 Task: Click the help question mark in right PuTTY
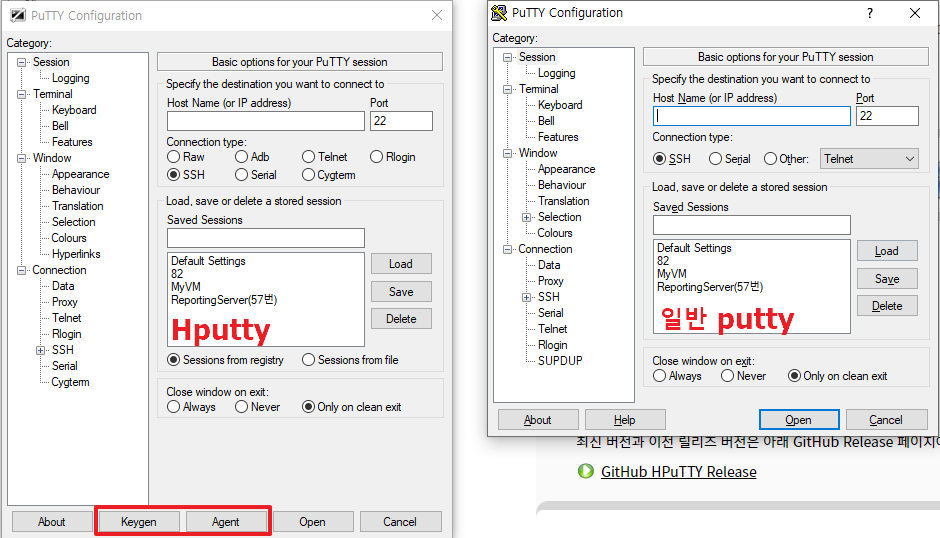click(x=870, y=13)
